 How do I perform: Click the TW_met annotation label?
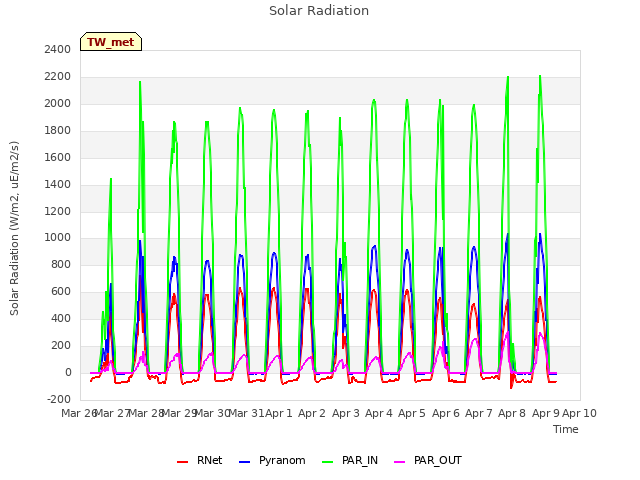pyautogui.click(x=111, y=42)
